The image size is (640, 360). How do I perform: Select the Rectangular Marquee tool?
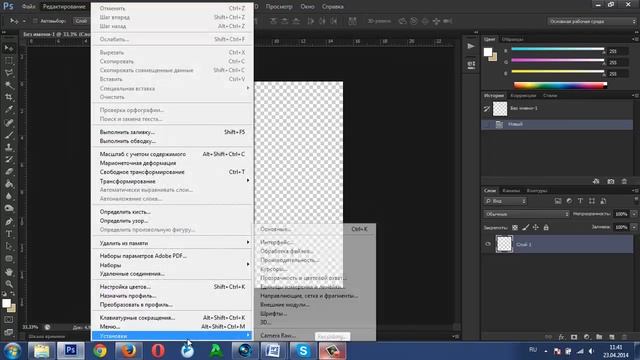[x=8, y=60]
